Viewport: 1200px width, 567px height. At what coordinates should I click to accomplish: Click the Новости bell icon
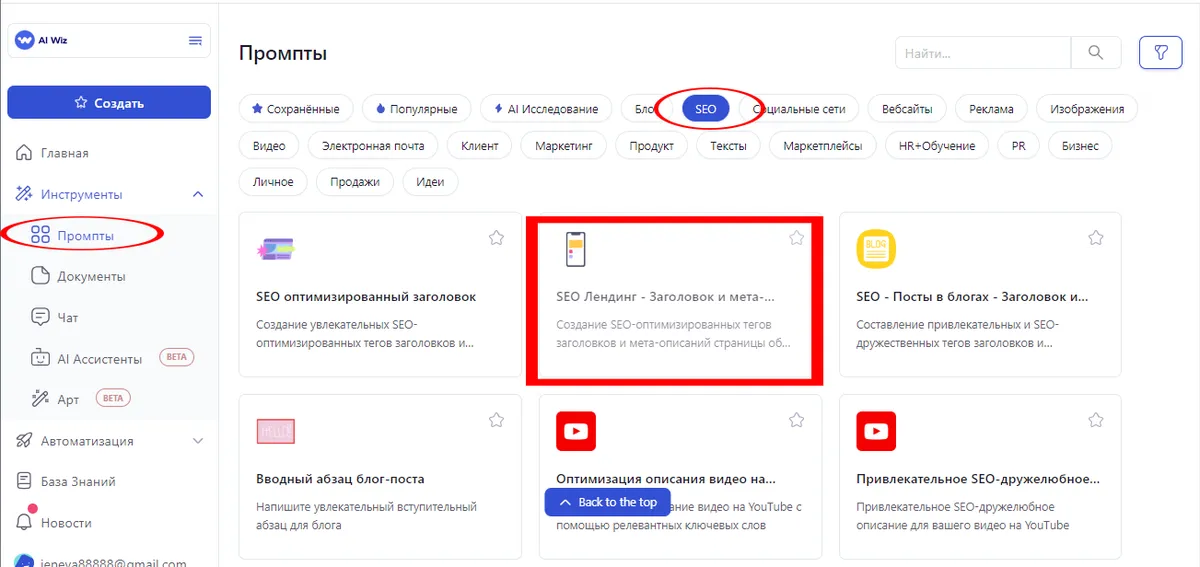click(x=25, y=521)
